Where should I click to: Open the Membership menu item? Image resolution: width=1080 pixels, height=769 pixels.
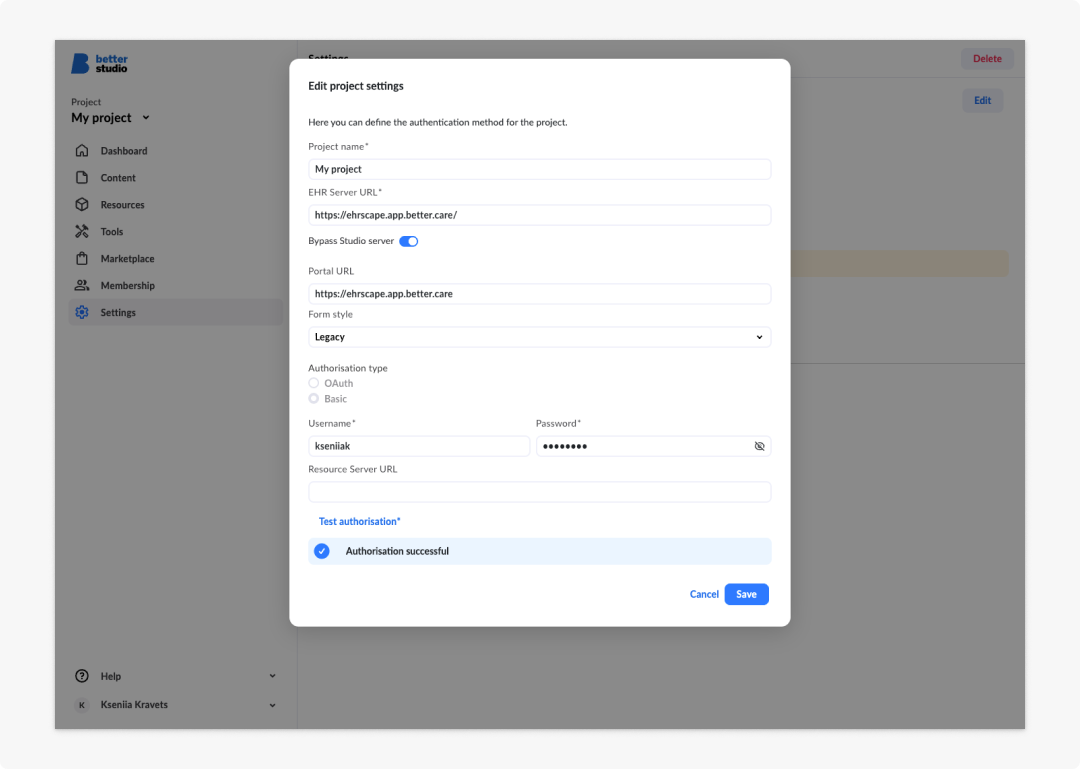pos(176,285)
